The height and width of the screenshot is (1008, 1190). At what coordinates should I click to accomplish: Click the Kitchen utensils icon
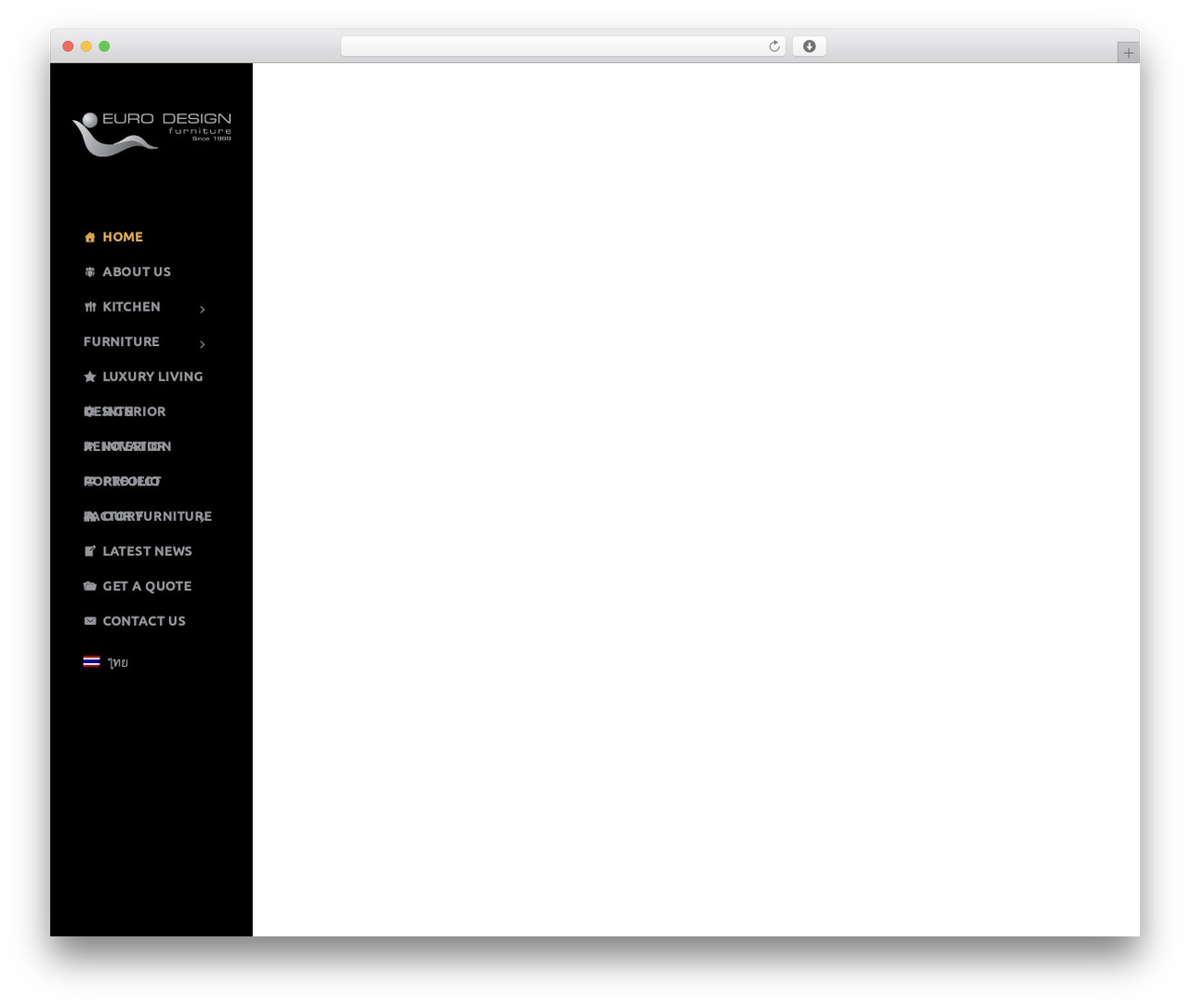pyautogui.click(x=90, y=307)
